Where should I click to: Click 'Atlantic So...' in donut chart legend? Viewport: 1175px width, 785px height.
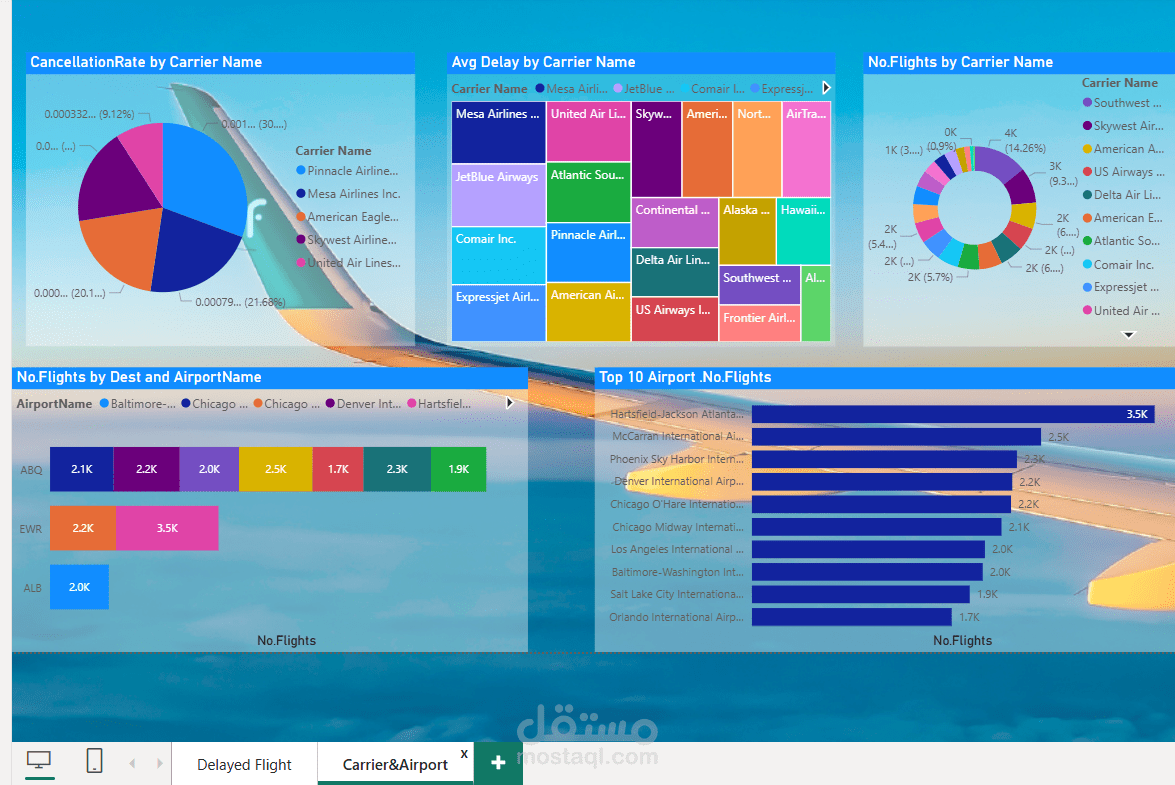[1126, 241]
